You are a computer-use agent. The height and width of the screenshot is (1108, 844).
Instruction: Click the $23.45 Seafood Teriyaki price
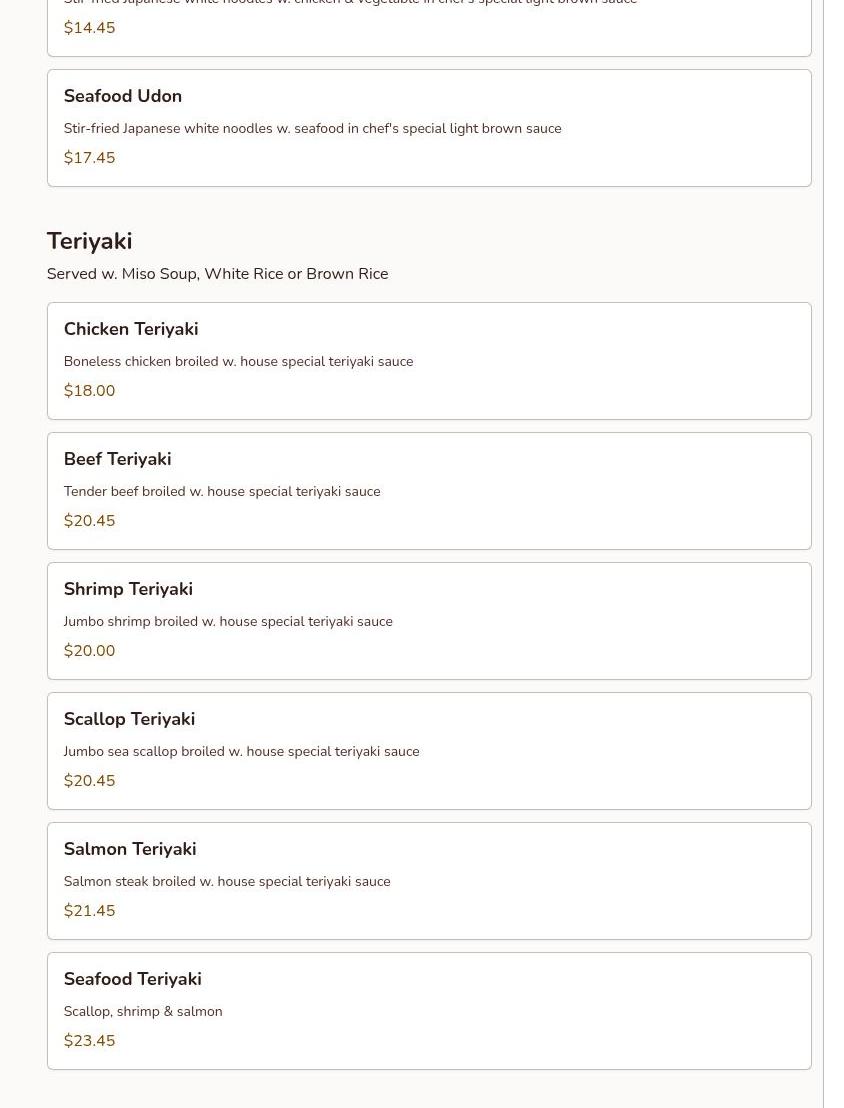(x=89, y=1041)
